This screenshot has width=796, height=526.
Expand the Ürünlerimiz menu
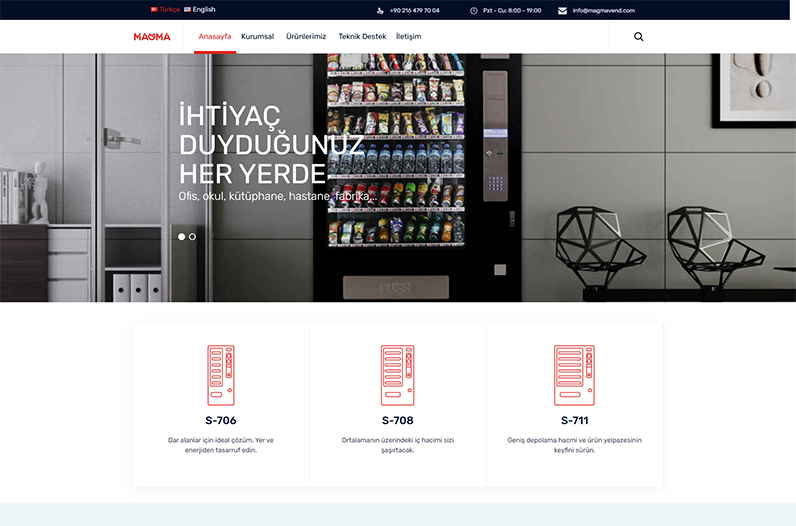pyautogui.click(x=306, y=37)
